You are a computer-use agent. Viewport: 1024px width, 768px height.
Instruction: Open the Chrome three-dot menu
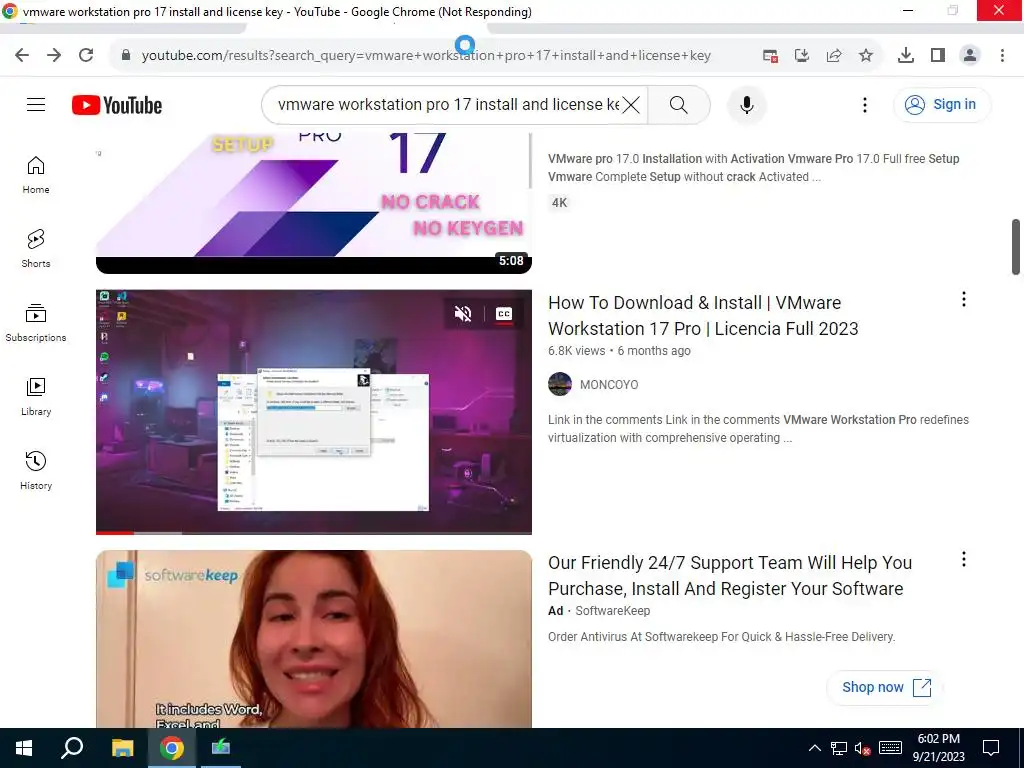coord(1002,56)
